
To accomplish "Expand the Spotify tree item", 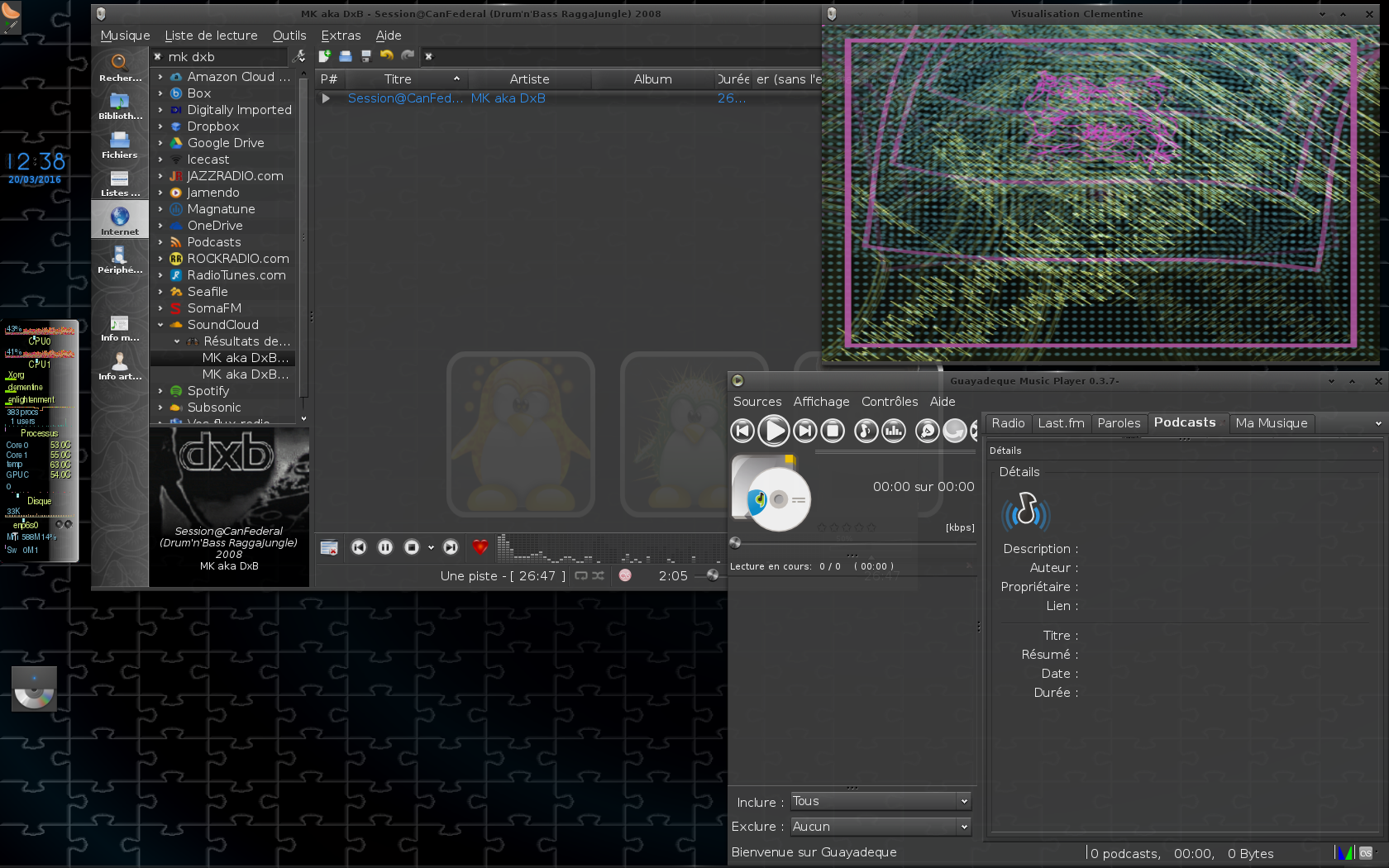I will point(160,391).
